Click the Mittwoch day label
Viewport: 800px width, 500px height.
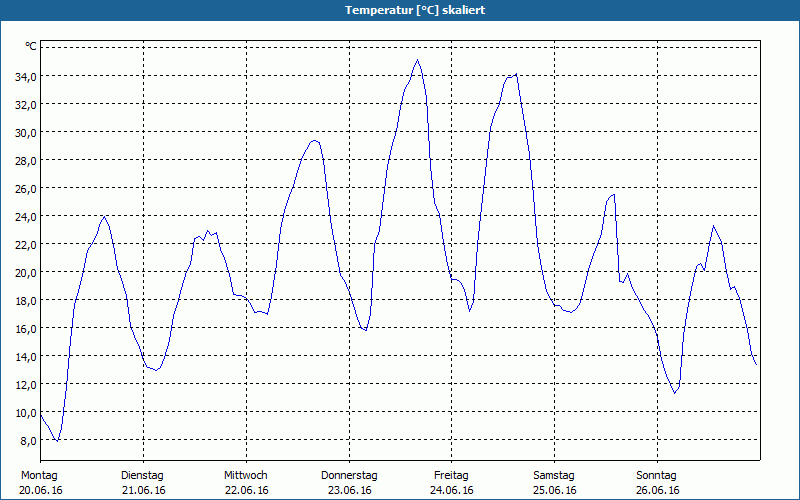[245, 476]
